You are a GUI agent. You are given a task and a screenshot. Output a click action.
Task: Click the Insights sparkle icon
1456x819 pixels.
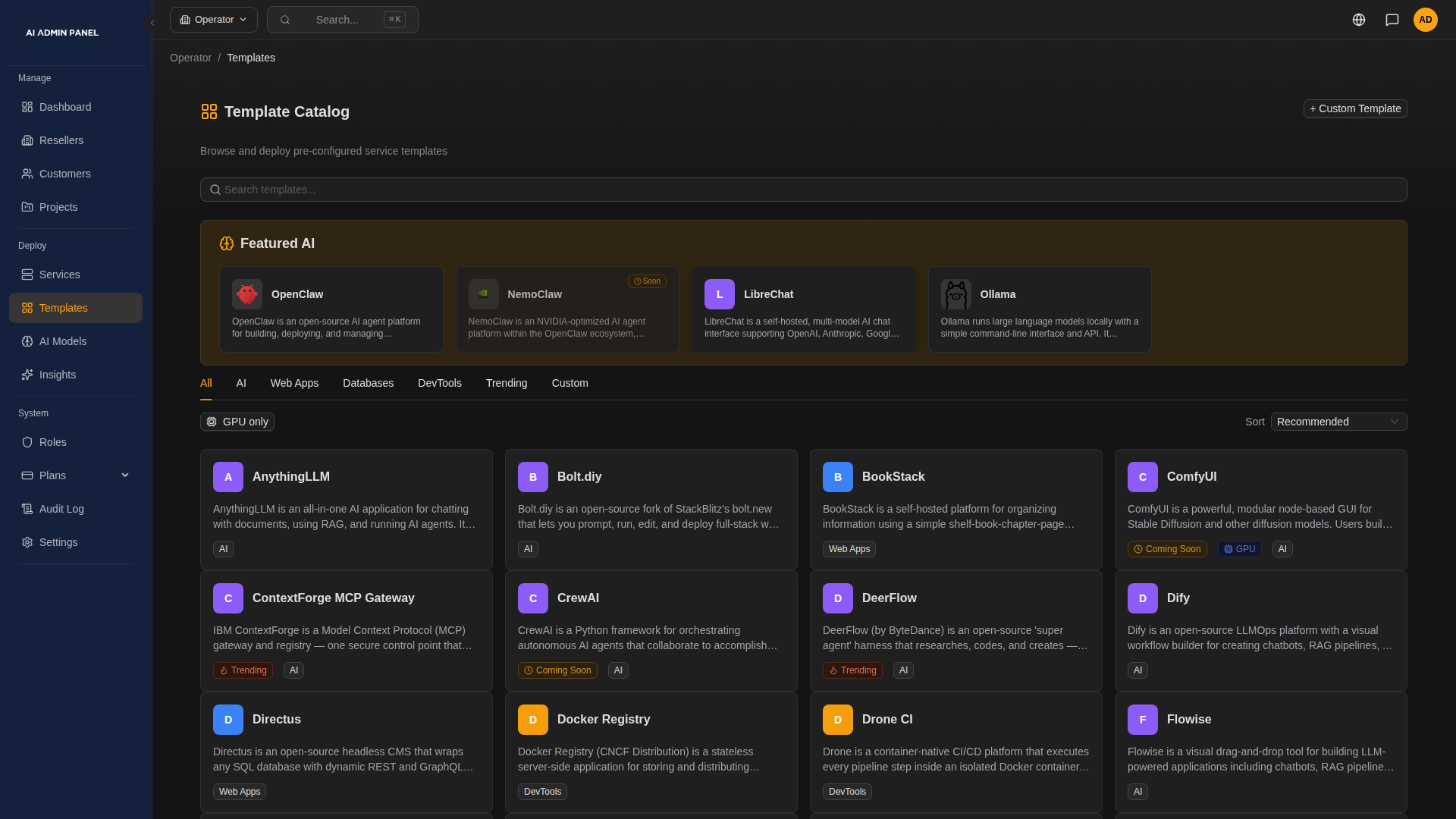point(27,375)
